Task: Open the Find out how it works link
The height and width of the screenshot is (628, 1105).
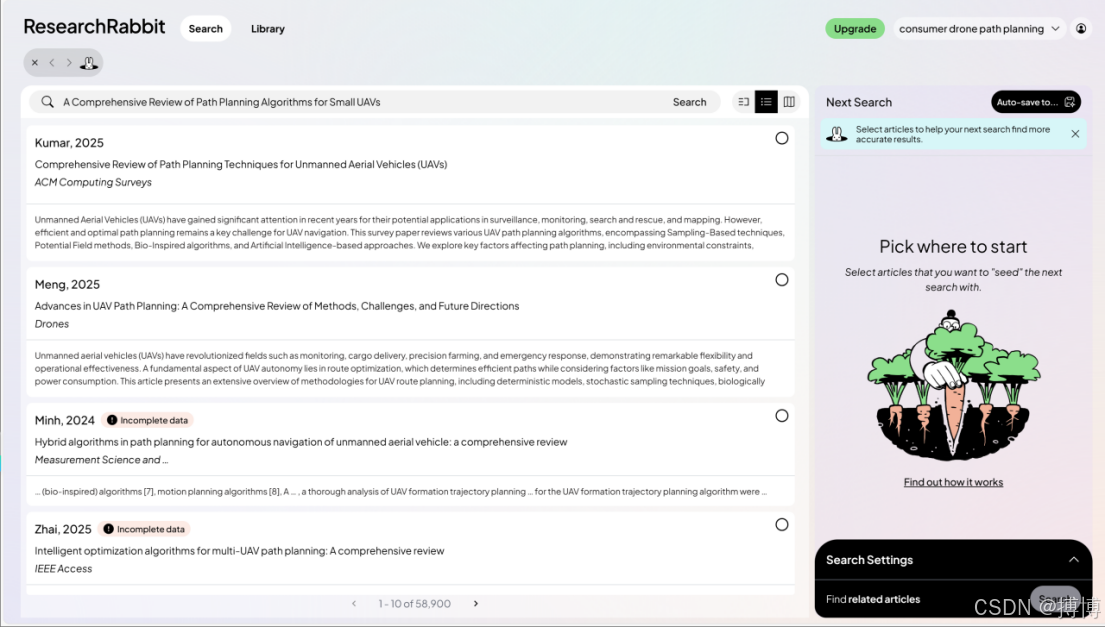Action: point(953,482)
